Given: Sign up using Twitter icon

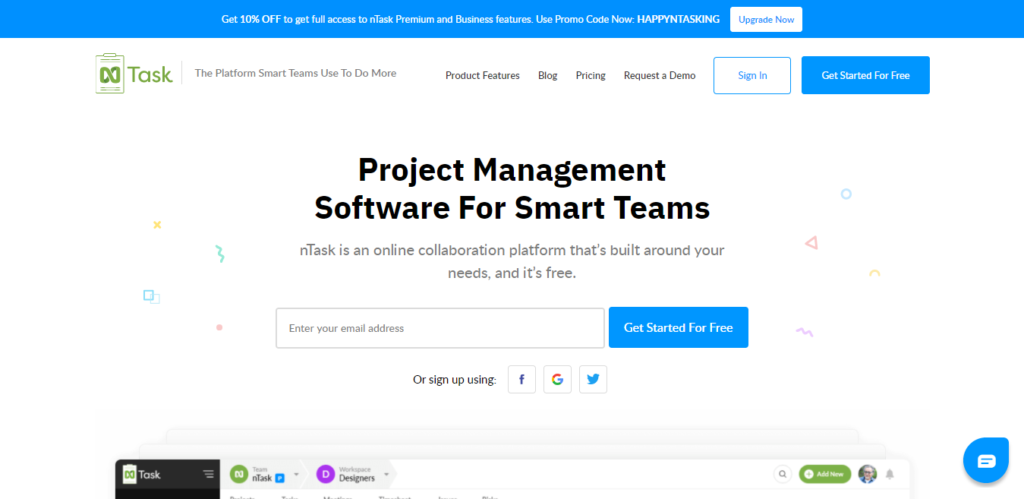Looking at the screenshot, I should click(x=593, y=379).
